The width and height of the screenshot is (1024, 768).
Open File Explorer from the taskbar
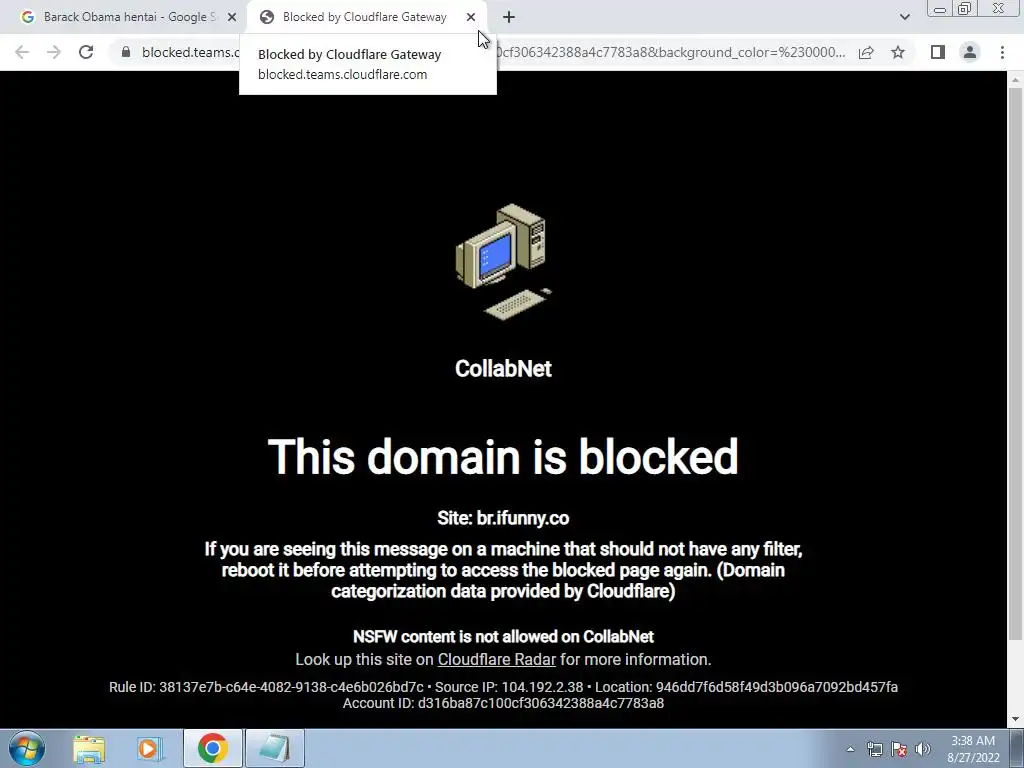89,749
